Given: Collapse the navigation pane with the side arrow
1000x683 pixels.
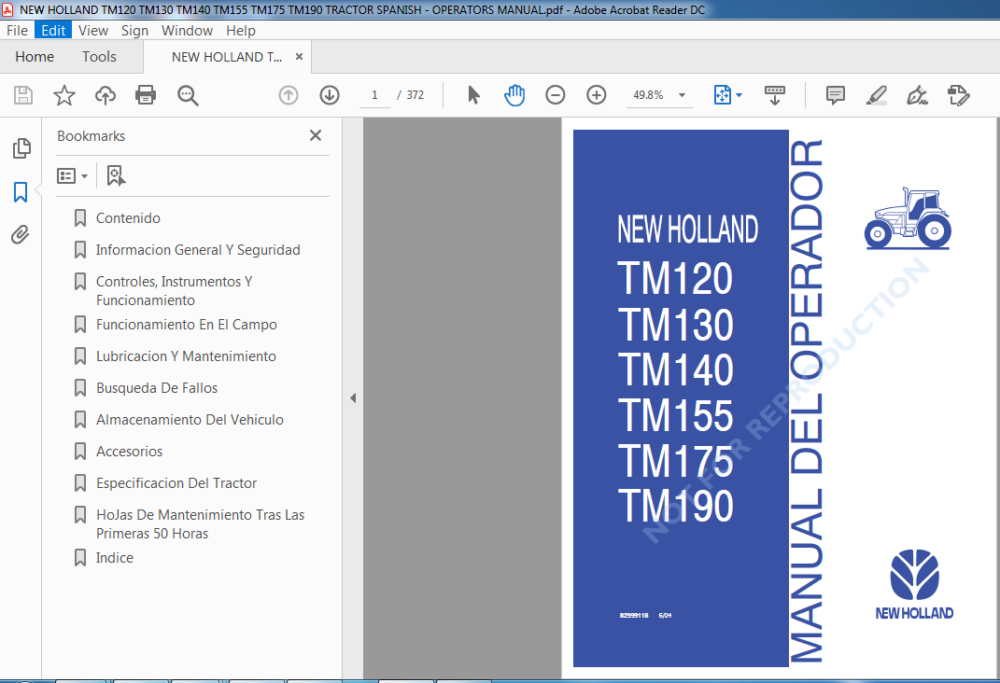Looking at the screenshot, I should pyautogui.click(x=353, y=398).
